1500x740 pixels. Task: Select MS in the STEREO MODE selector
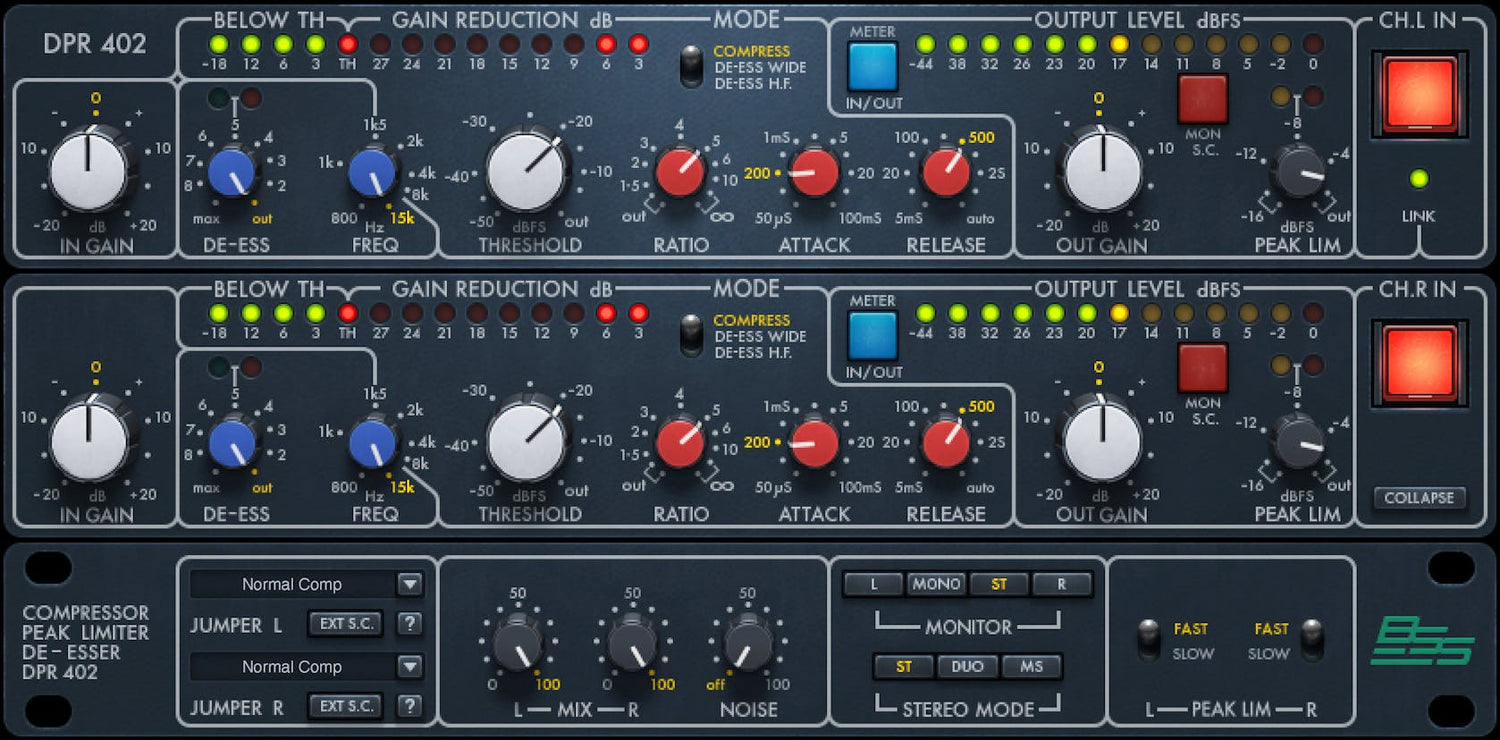pos(1031,667)
